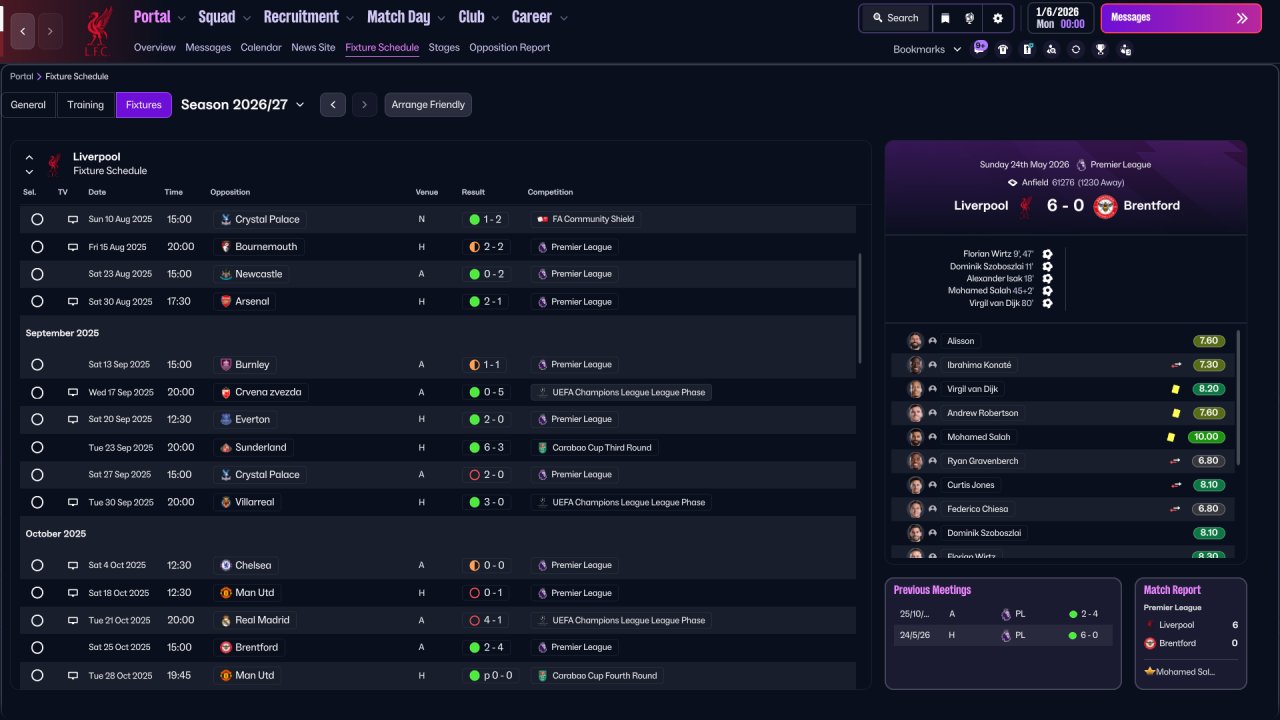
Task: Click Mohamed Salah's player portrait in ratings list
Action: 915,437
